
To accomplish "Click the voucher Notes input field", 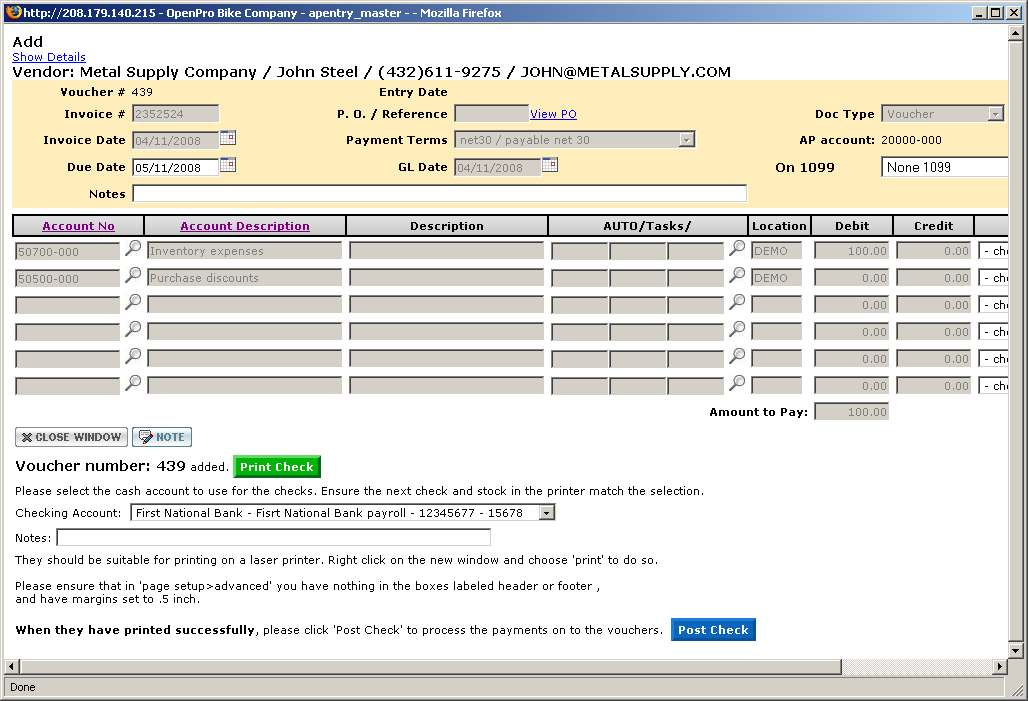I will click(439, 194).
